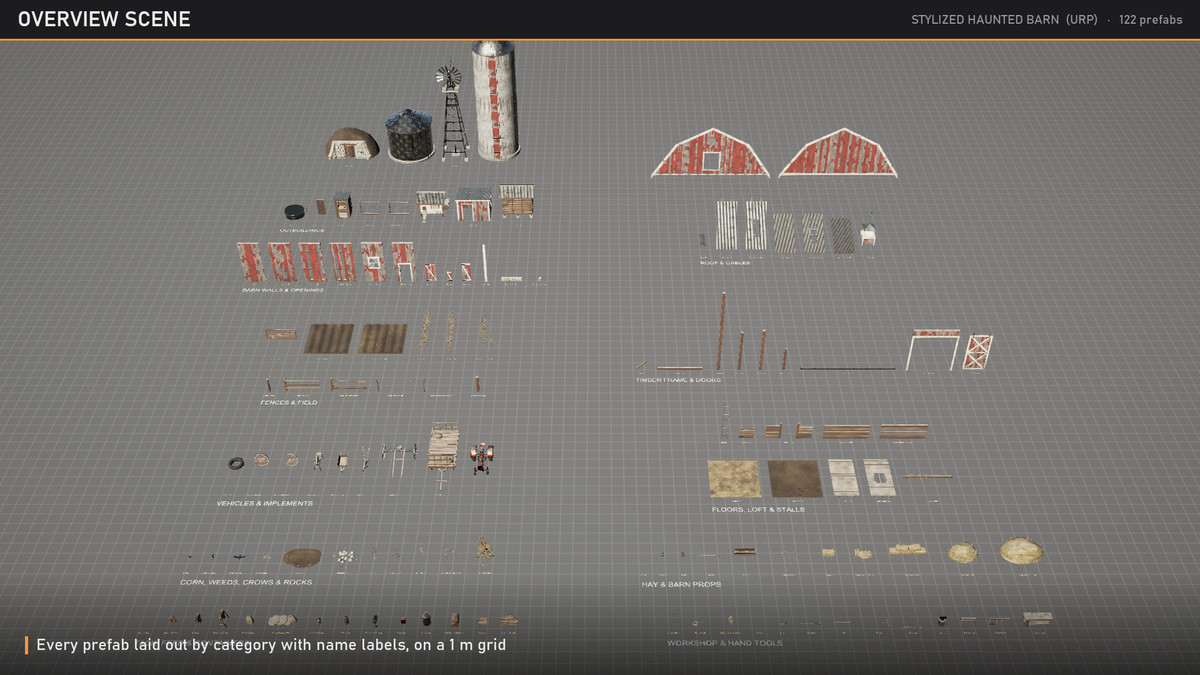Select the small outhouse prefab
The width and height of the screenshot is (1200, 675).
point(342,205)
